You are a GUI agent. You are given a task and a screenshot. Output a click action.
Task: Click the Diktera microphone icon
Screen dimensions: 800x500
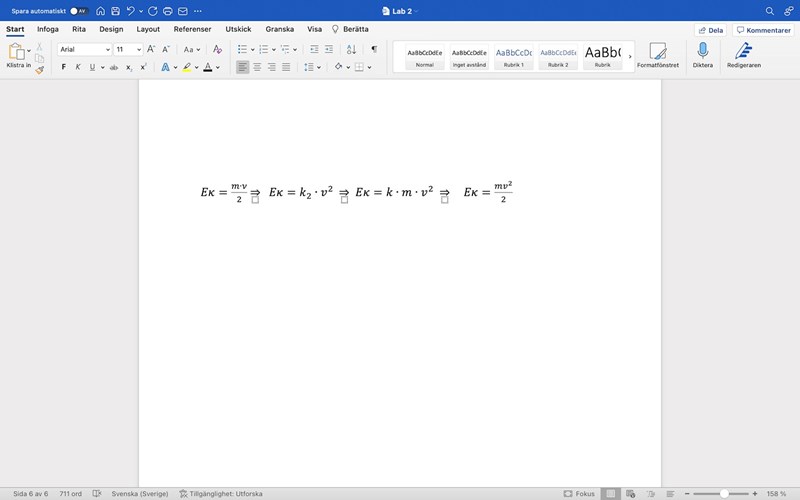click(702, 51)
